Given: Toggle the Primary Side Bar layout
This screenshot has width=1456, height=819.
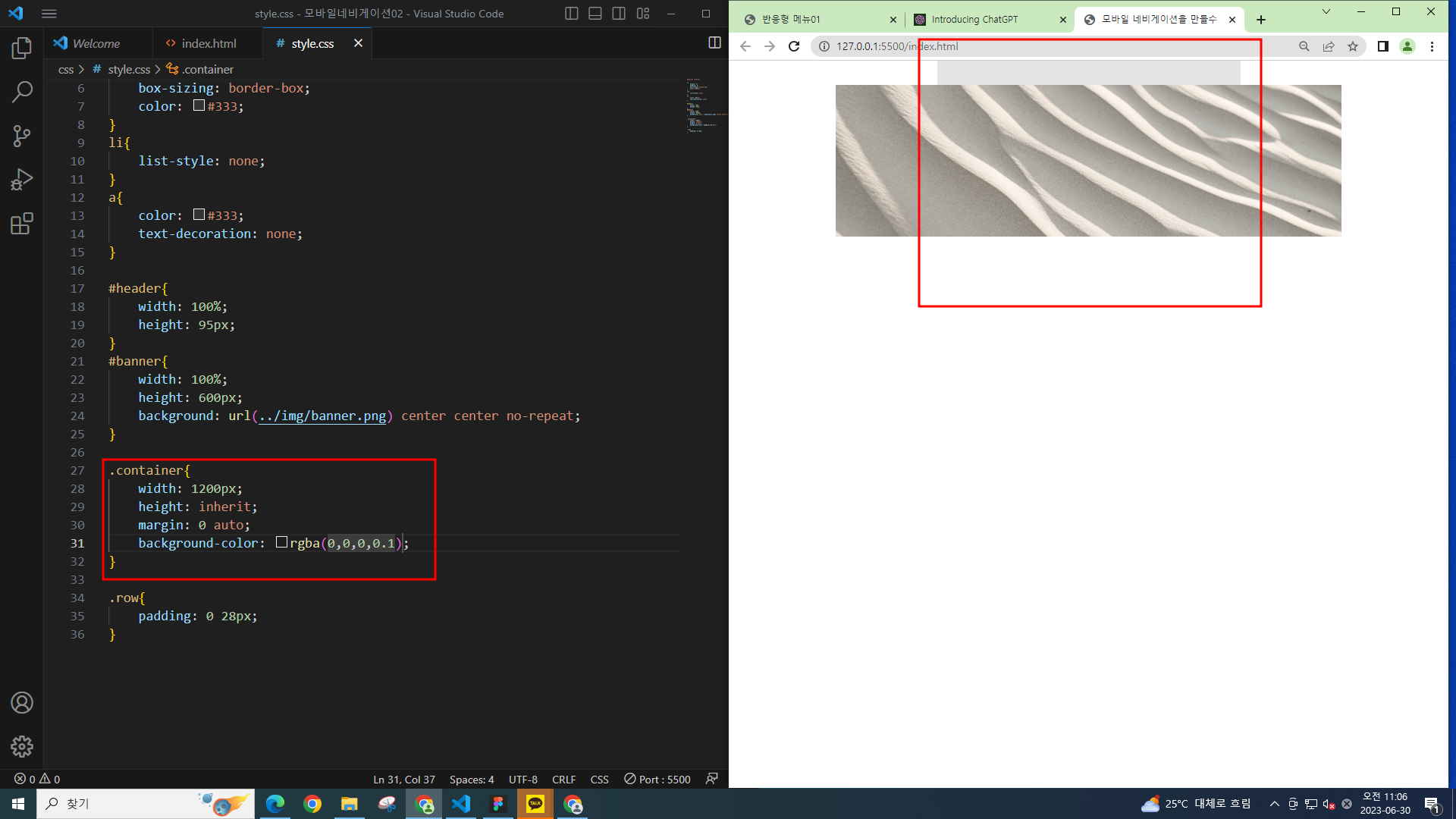Looking at the screenshot, I should [572, 14].
